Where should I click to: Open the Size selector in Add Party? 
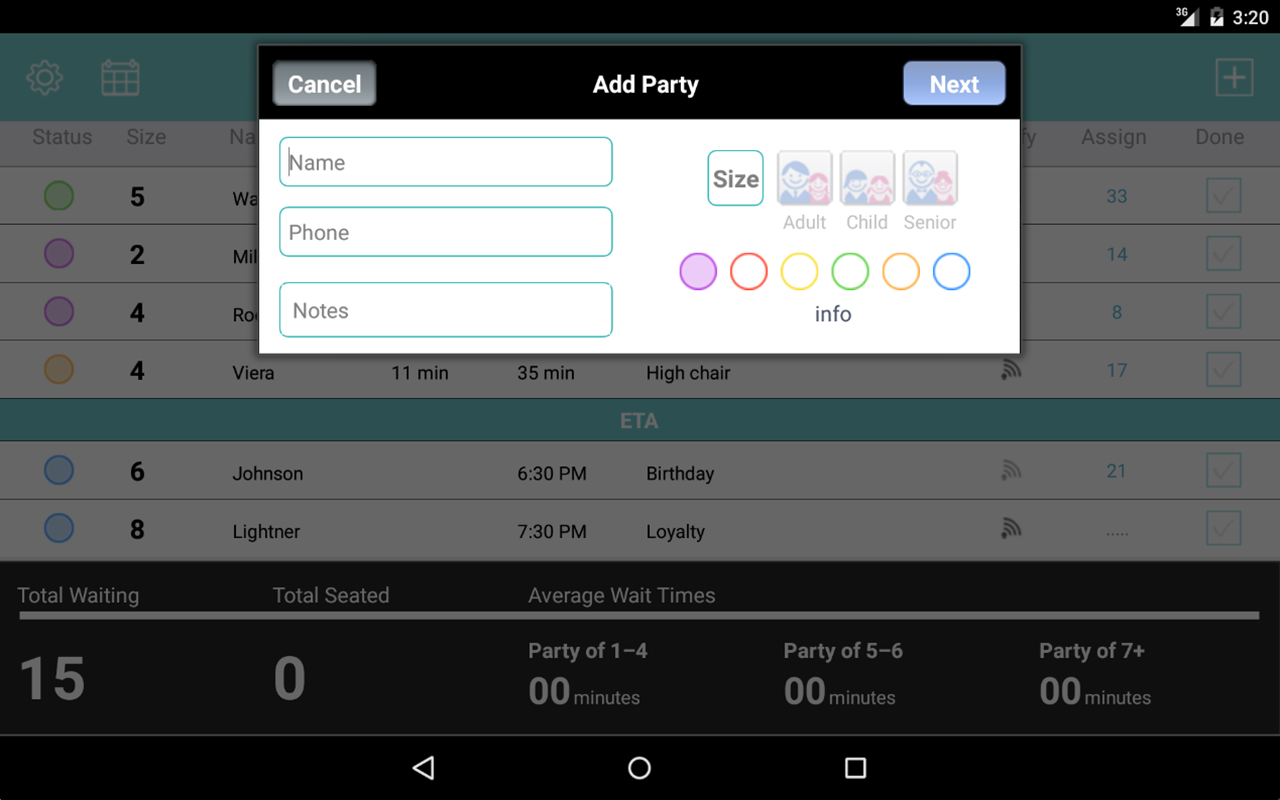point(735,178)
